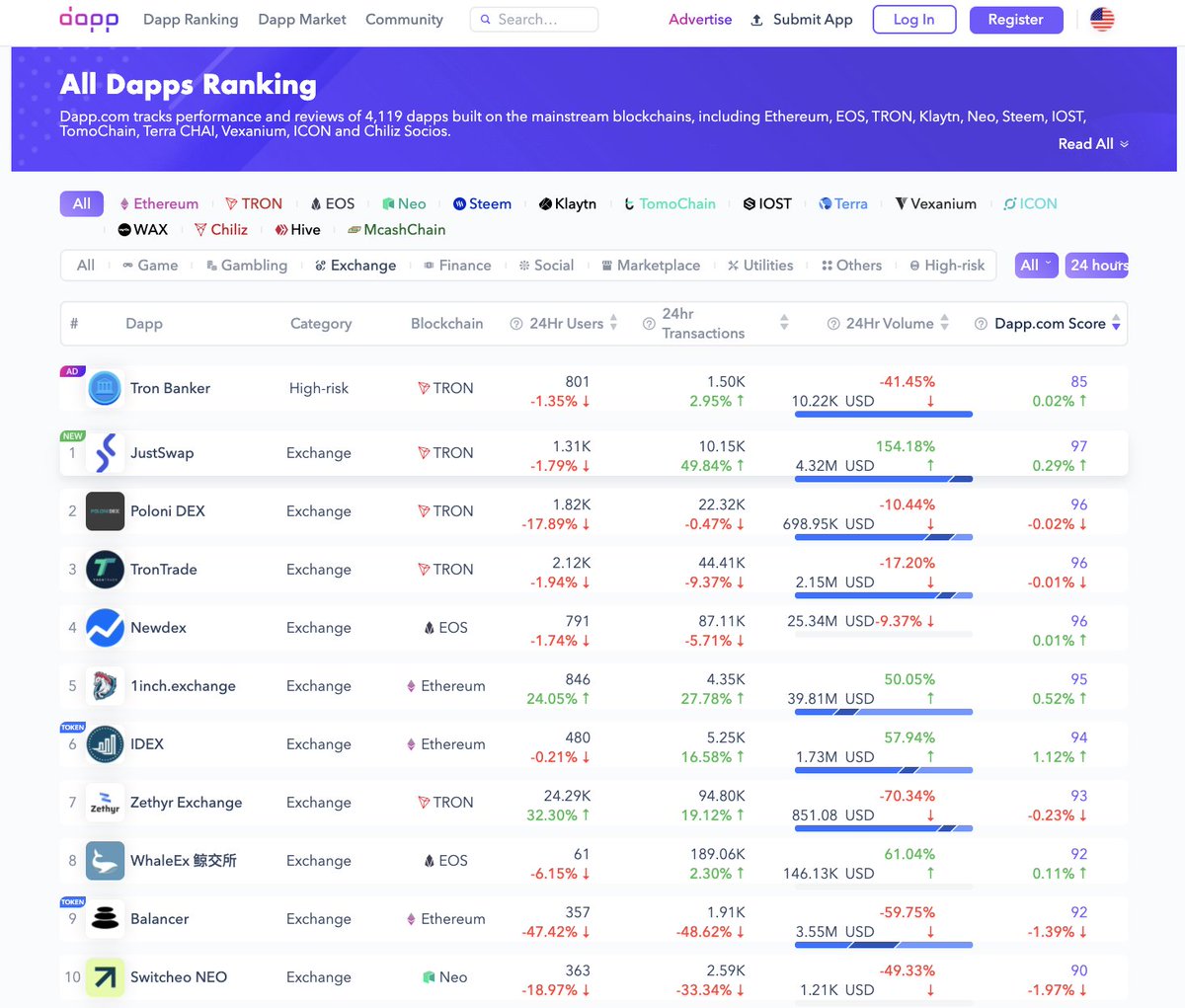The image size is (1185, 1008).
Task: Focus the Search input field
Action: (534, 19)
